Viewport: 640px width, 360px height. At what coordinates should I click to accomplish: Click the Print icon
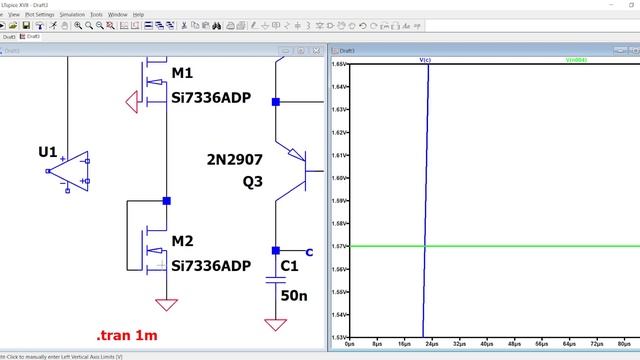241,26
